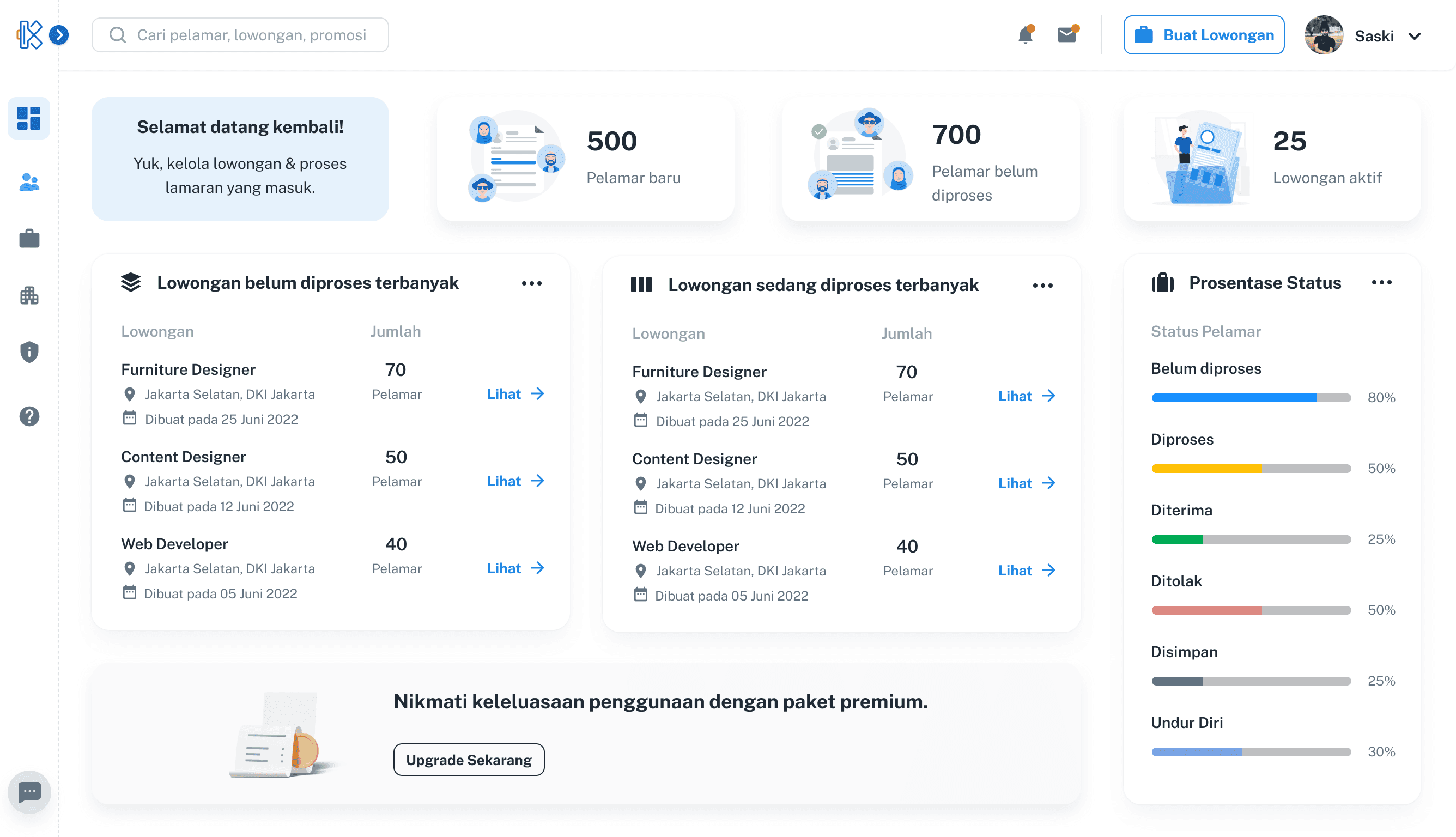Open the Prosentase Status three-dot menu
This screenshot has height=837, width=1456.
(x=1382, y=282)
